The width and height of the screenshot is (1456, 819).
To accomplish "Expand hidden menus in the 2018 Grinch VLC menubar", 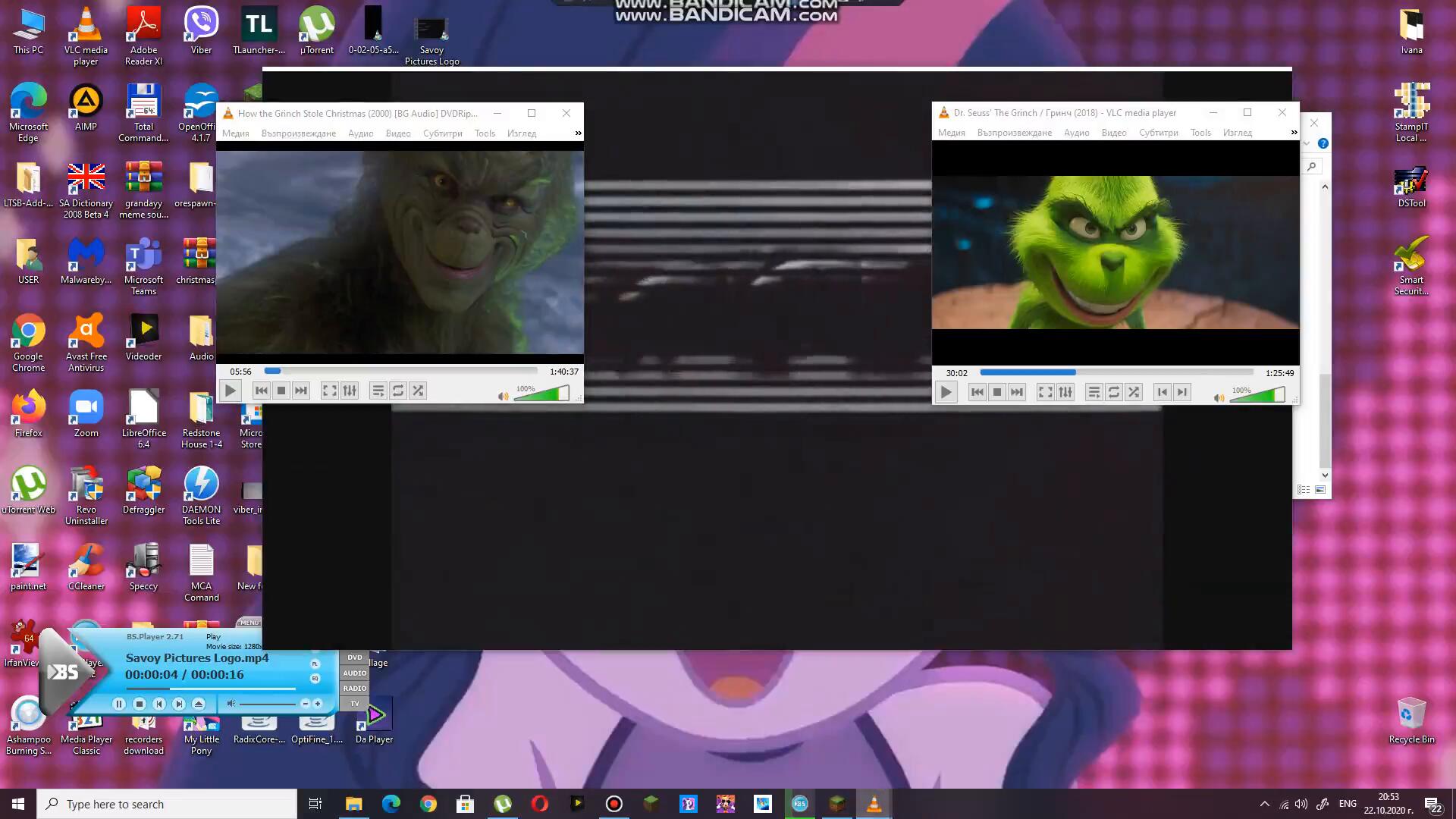I will [1294, 133].
